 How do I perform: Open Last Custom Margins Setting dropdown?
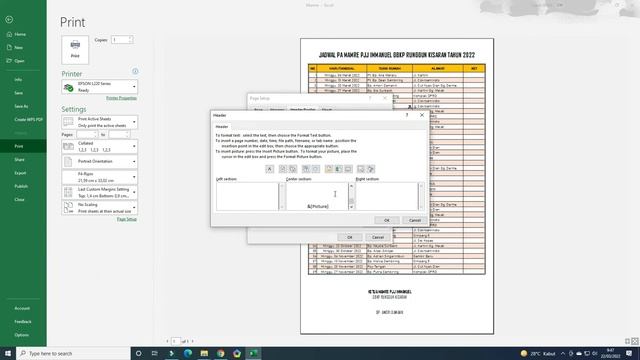(x=100, y=192)
